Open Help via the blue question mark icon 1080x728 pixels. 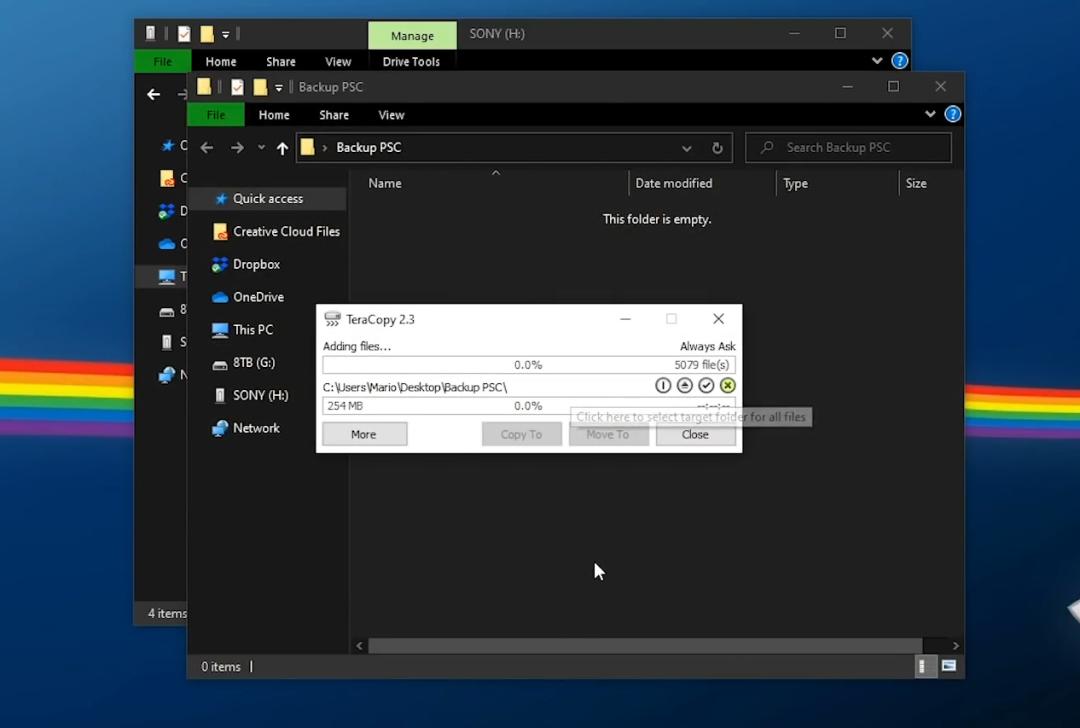point(952,115)
